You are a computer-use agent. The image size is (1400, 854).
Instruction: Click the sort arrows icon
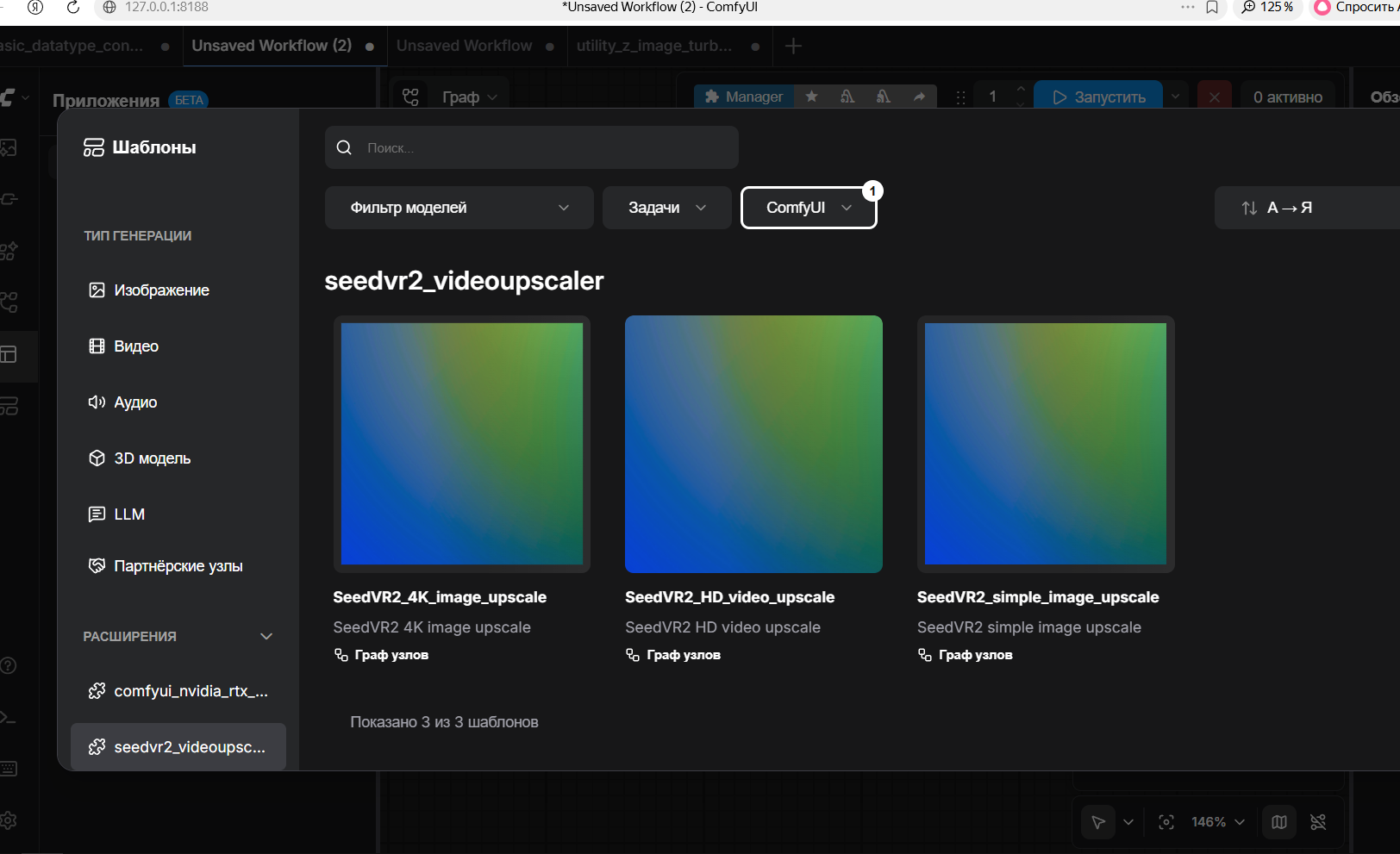tap(1249, 208)
